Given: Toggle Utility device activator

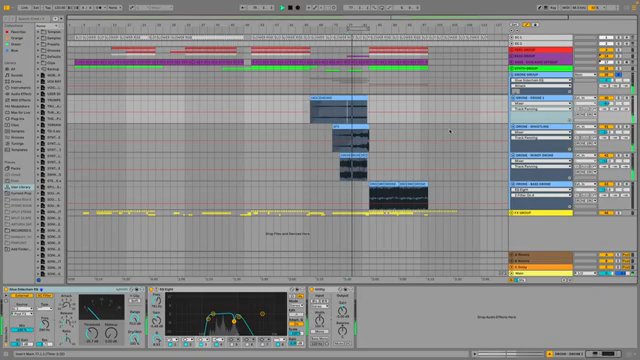Looking at the screenshot, I should tap(311, 289).
